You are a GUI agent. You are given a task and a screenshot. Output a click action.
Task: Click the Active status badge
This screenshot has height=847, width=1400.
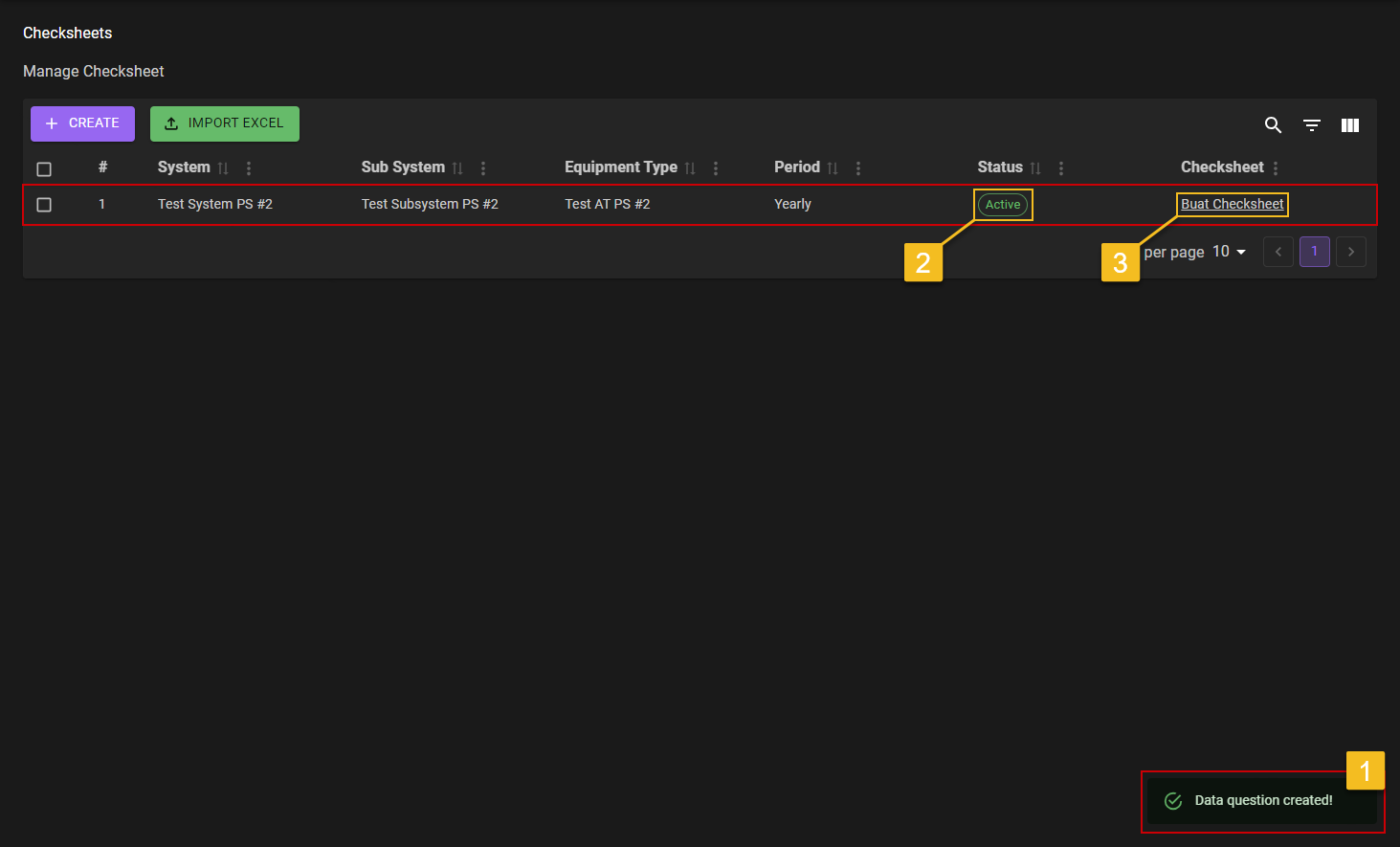coord(1002,204)
